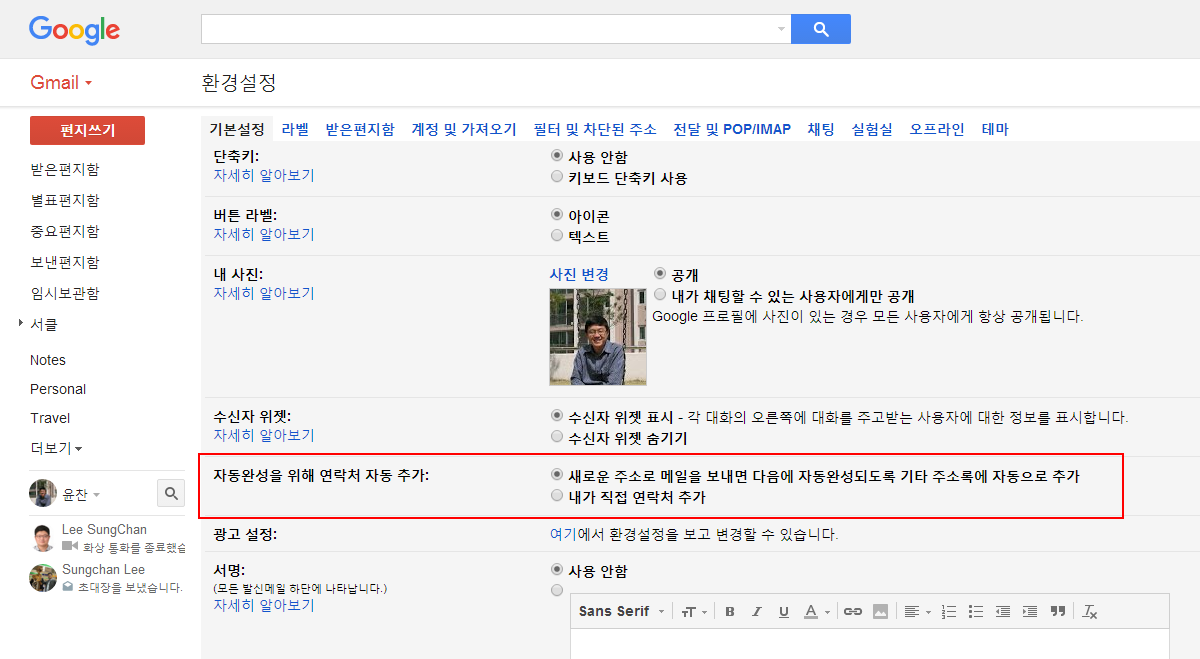The height and width of the screenshot is (659, 1200).
Task: Click the 편지쓰기 compose button
Action: pos(87,130)
